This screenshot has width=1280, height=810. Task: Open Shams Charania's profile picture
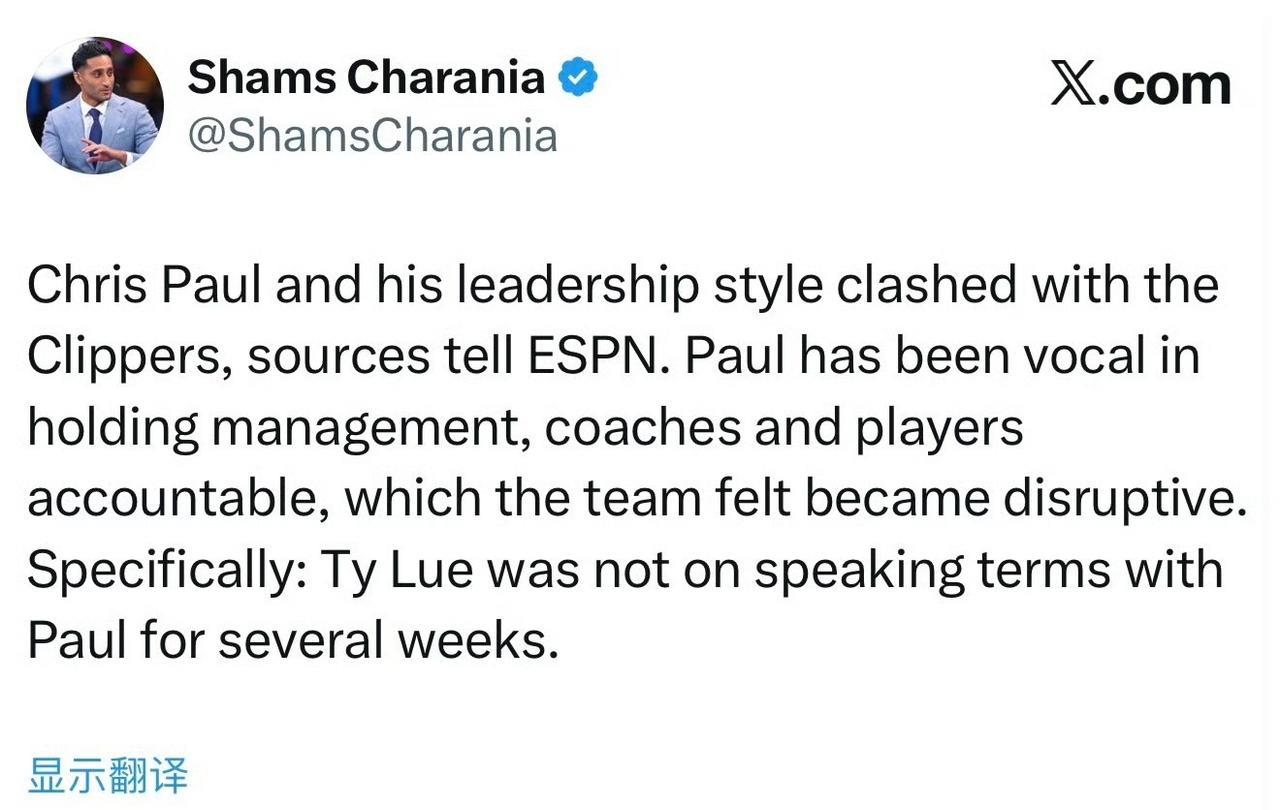pyautogui.click(x=95, y=105)
